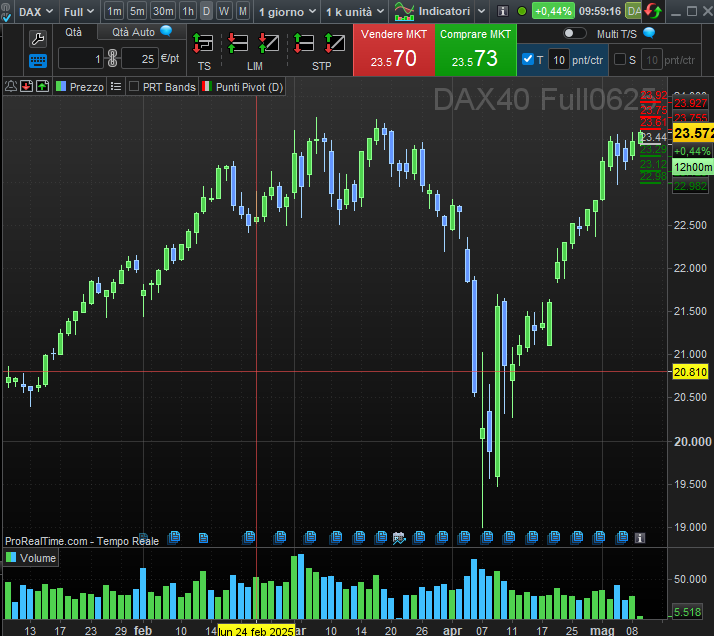
Task: Select the STP oblique line order icon
Action: click(335, 43)
